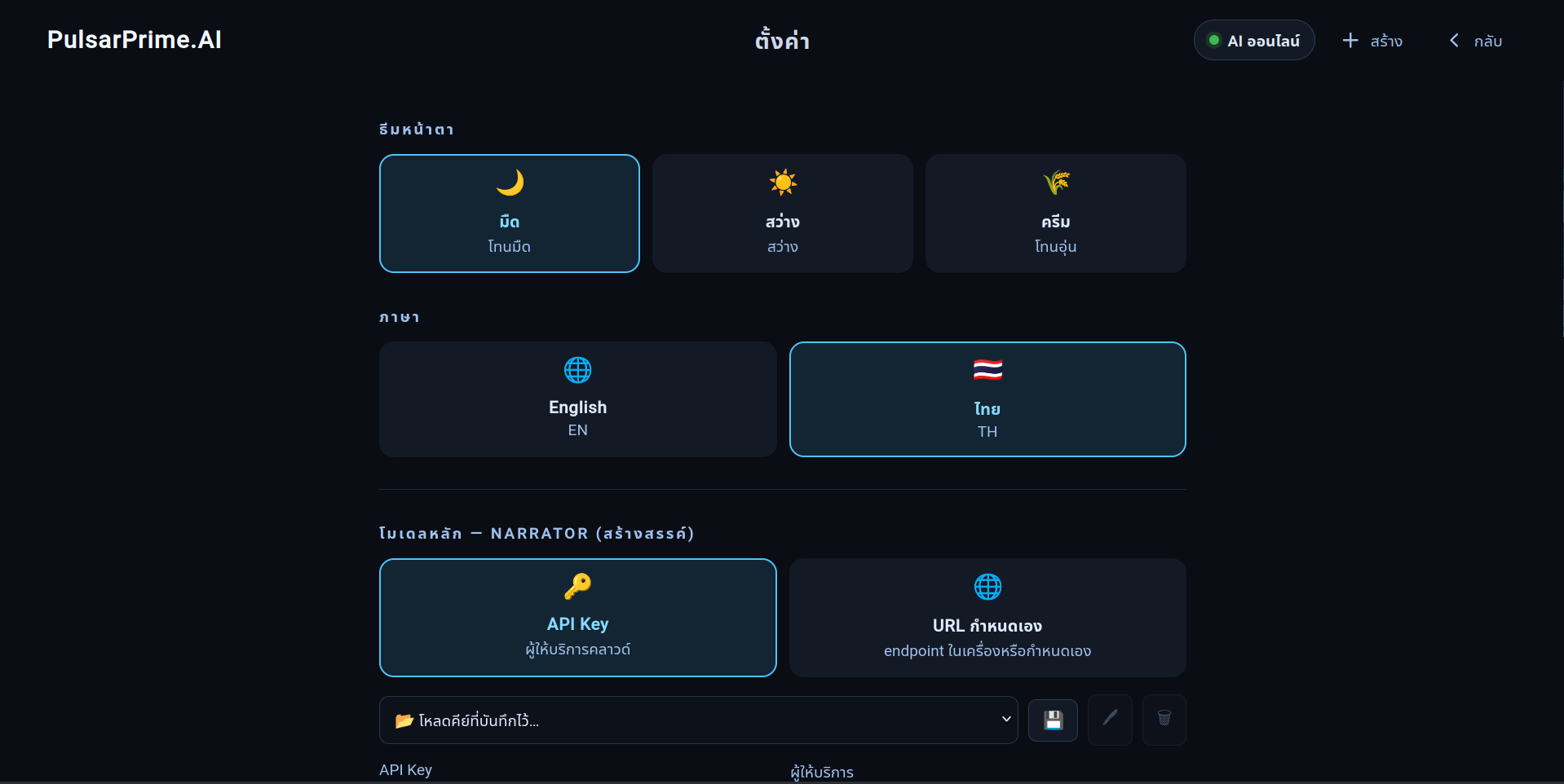This screenshot has width=1564, height=784.
Task: Click the API Key field label
Action: click(405, 770)
